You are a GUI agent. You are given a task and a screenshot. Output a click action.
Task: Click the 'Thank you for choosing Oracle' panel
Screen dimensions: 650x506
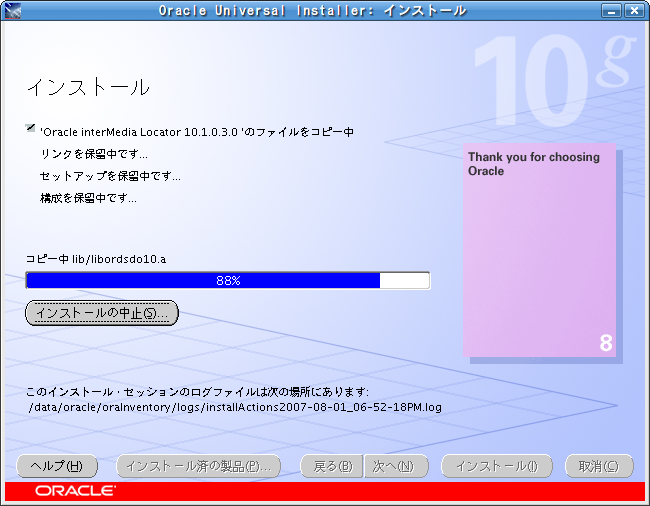click(539, 250)
